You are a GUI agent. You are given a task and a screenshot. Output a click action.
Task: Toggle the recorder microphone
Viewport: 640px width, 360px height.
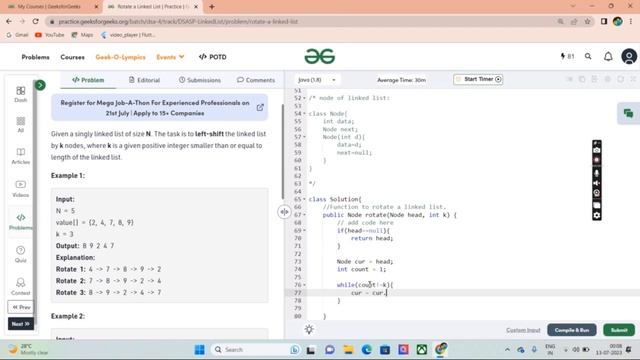[597, 173]
